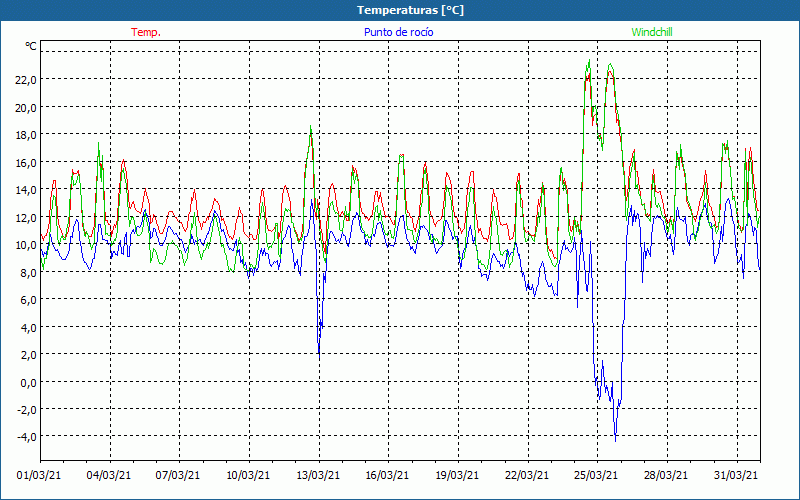Click the red Temp. legend label

tap(146, 32)
